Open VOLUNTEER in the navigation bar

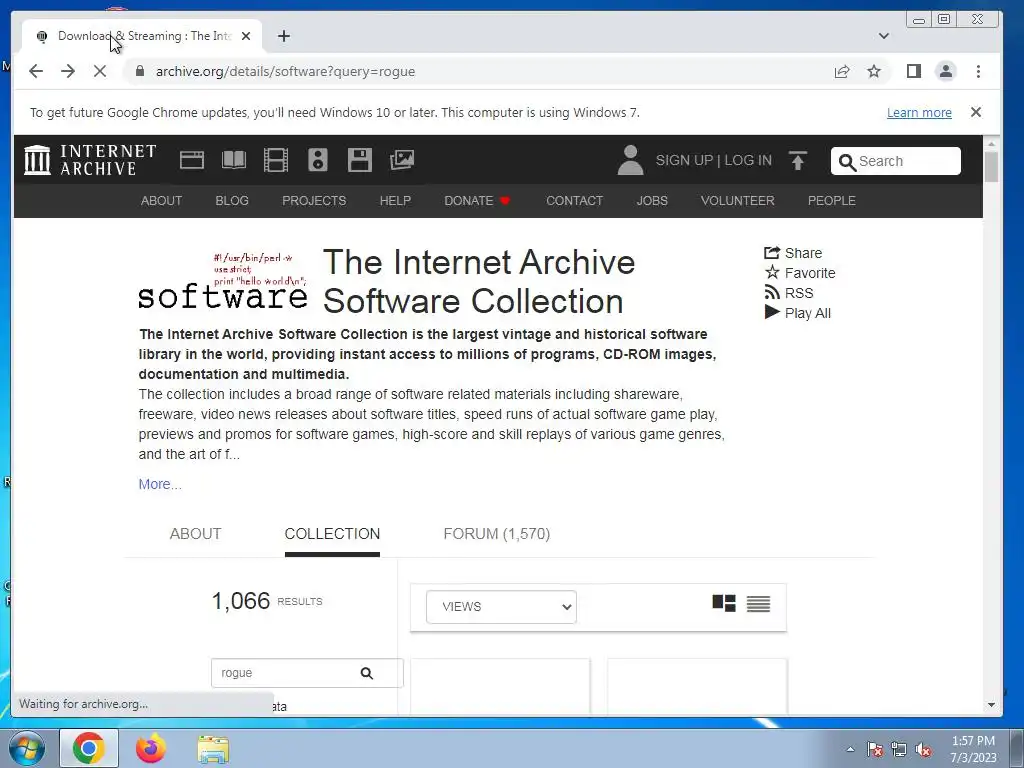pyautogui.click(x=737, y=200)
